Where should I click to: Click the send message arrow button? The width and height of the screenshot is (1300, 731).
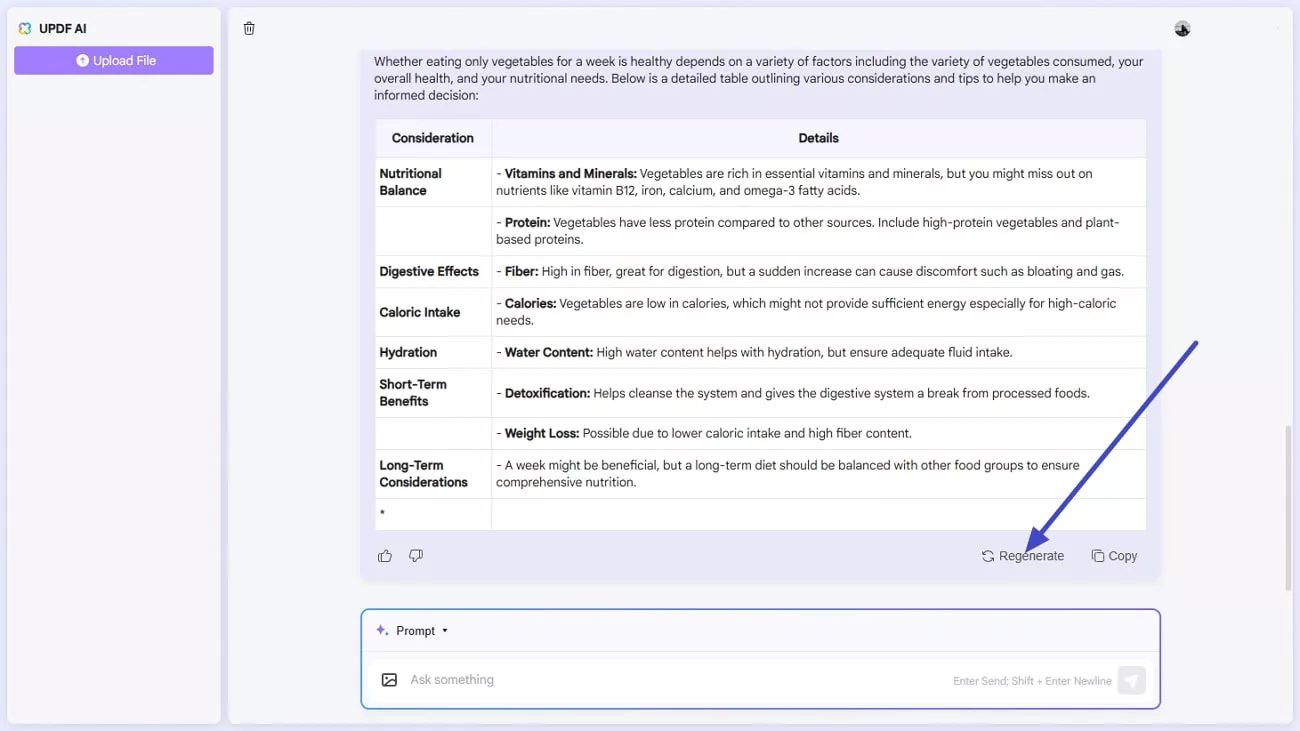point(1131,680)
